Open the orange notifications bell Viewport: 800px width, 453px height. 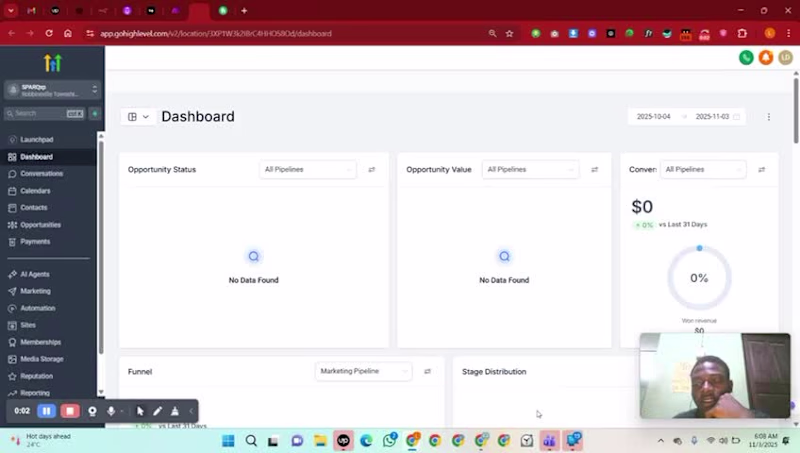click(766, 58)
